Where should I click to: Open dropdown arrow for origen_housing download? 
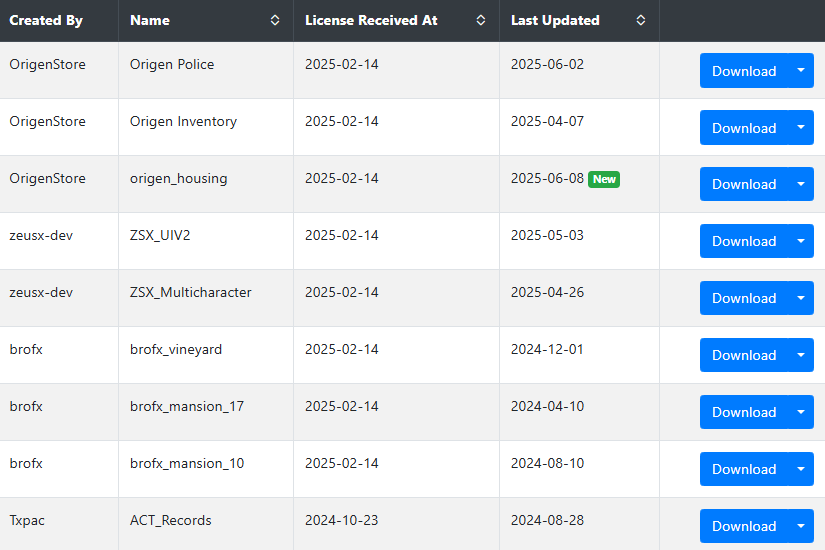tap(801, 184)
